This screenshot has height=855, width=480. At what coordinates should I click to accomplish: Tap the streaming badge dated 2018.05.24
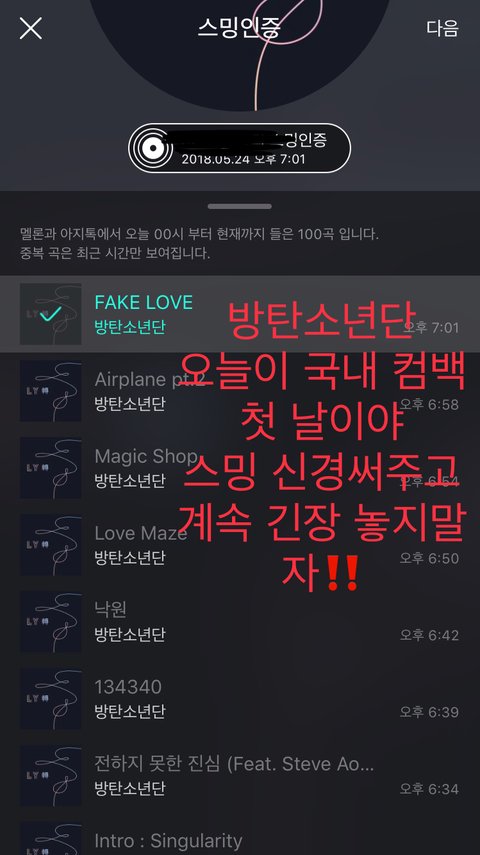coord(239,148)
